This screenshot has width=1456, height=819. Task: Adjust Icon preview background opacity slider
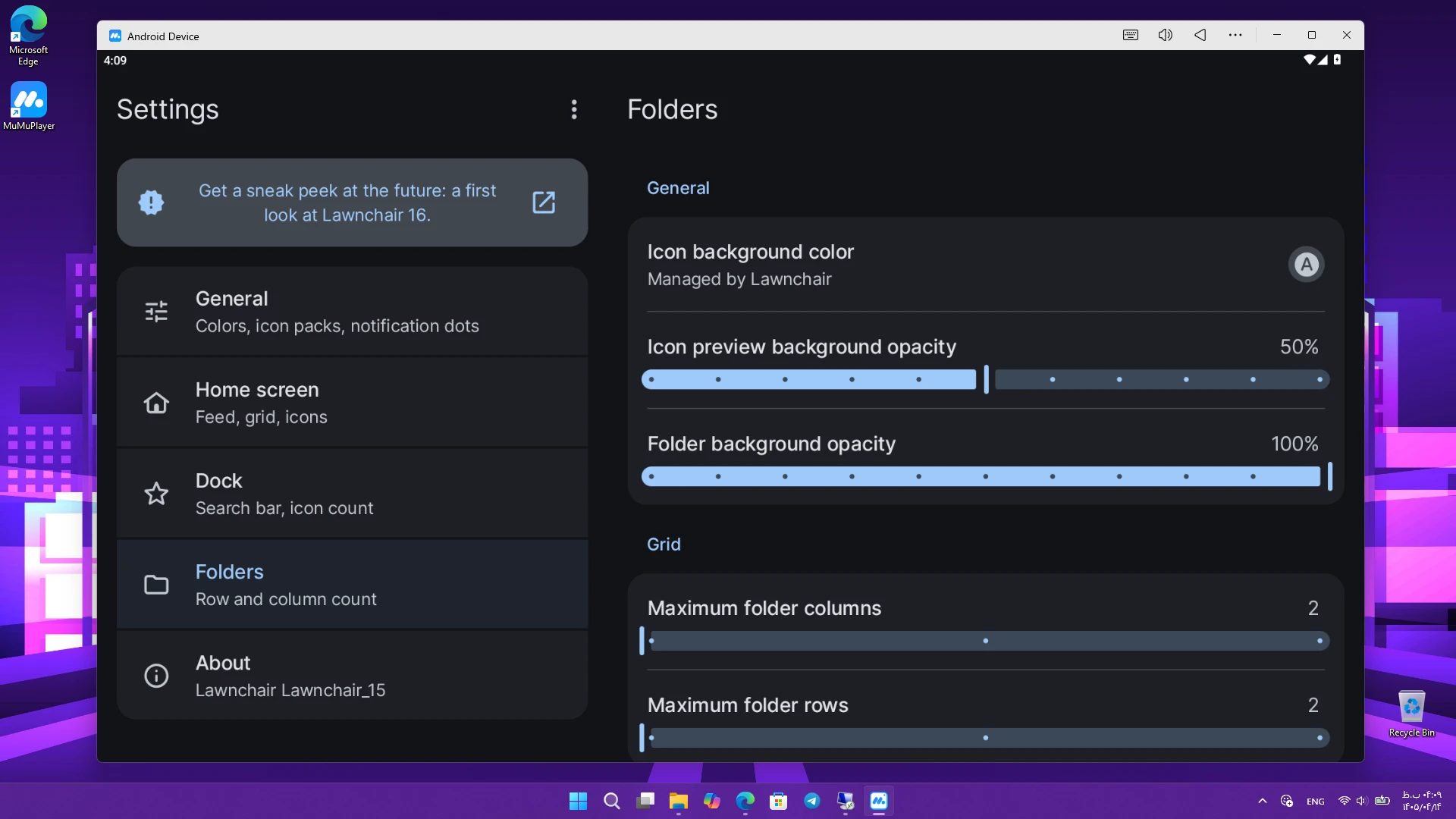(x=986, y=379)
